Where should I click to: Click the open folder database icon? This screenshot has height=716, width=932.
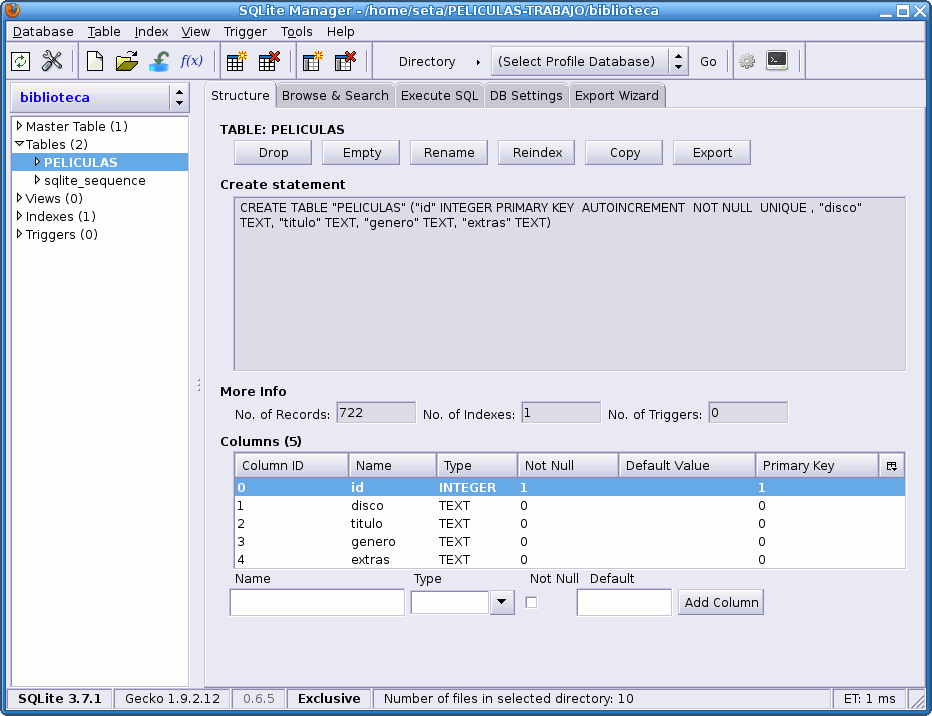127,61
